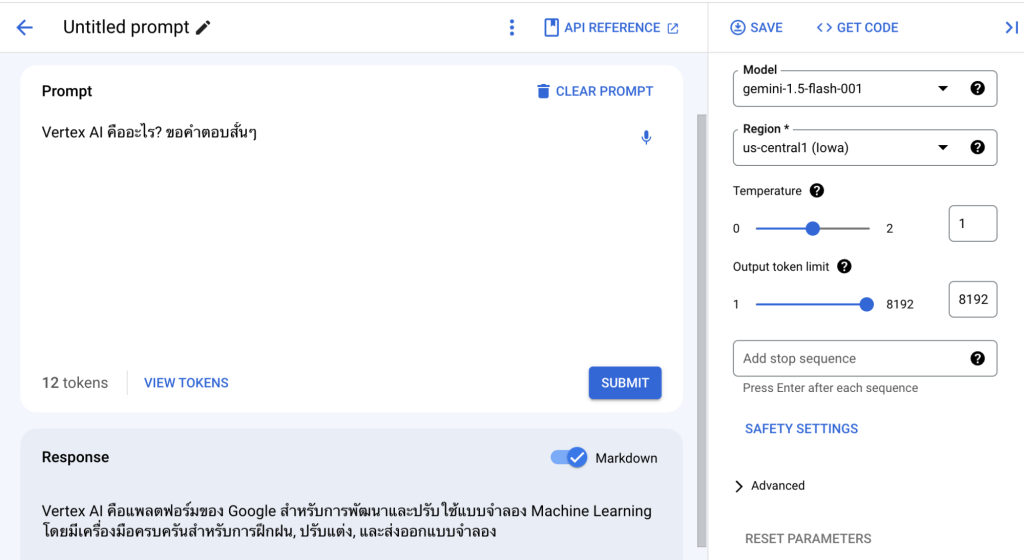Click the Response heading

[75, 457]
